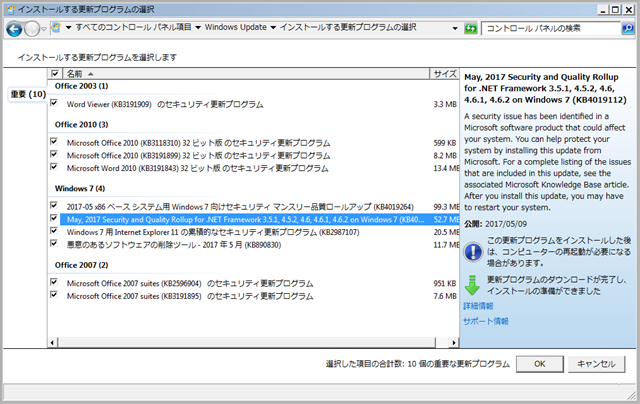Image resolution: width=640 pixels, height=404 pixels.
Task: Click the 599 KB size value
Action: tap(445, 143)
